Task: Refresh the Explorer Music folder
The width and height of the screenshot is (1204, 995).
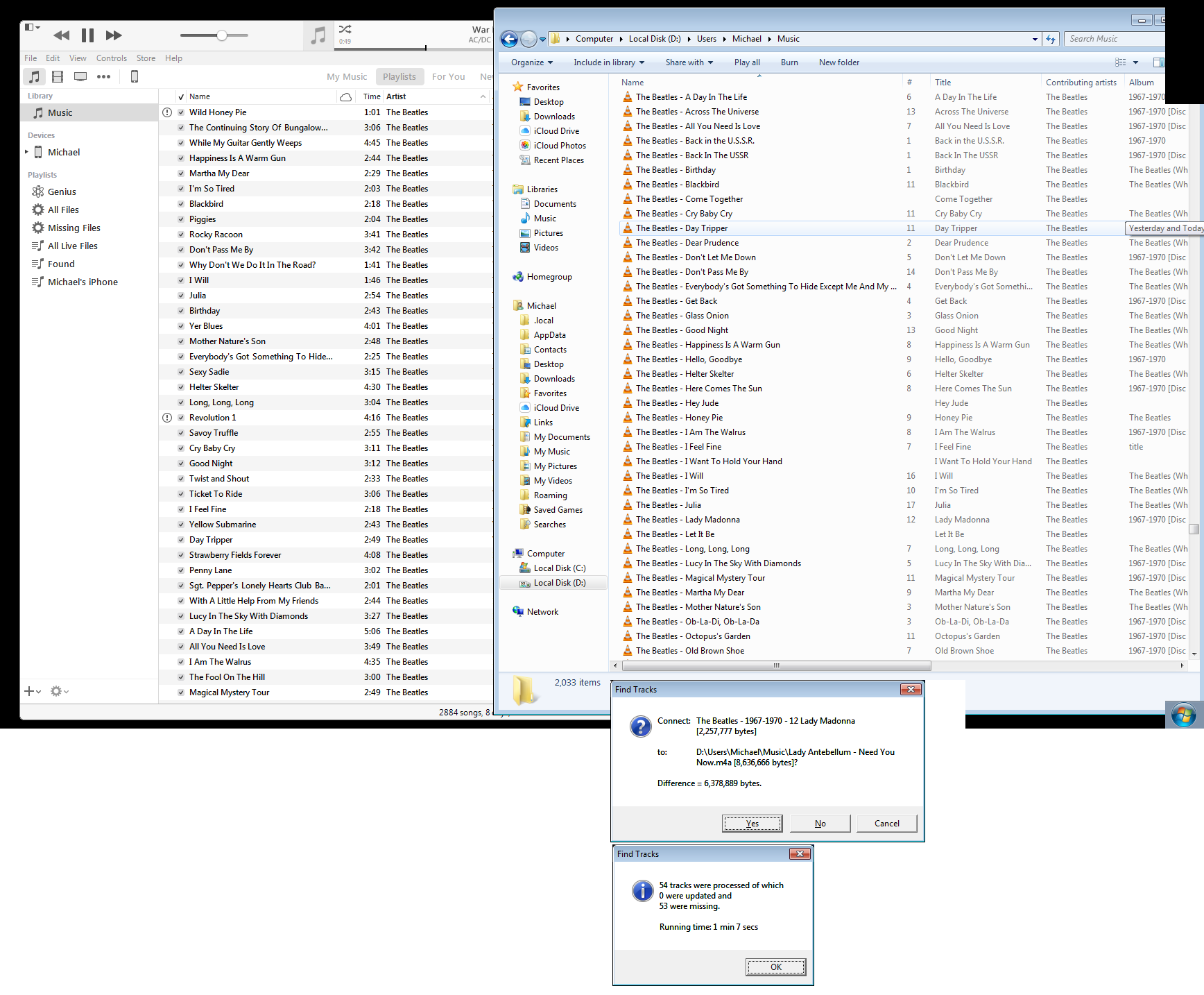Action: click(1051, 39)
